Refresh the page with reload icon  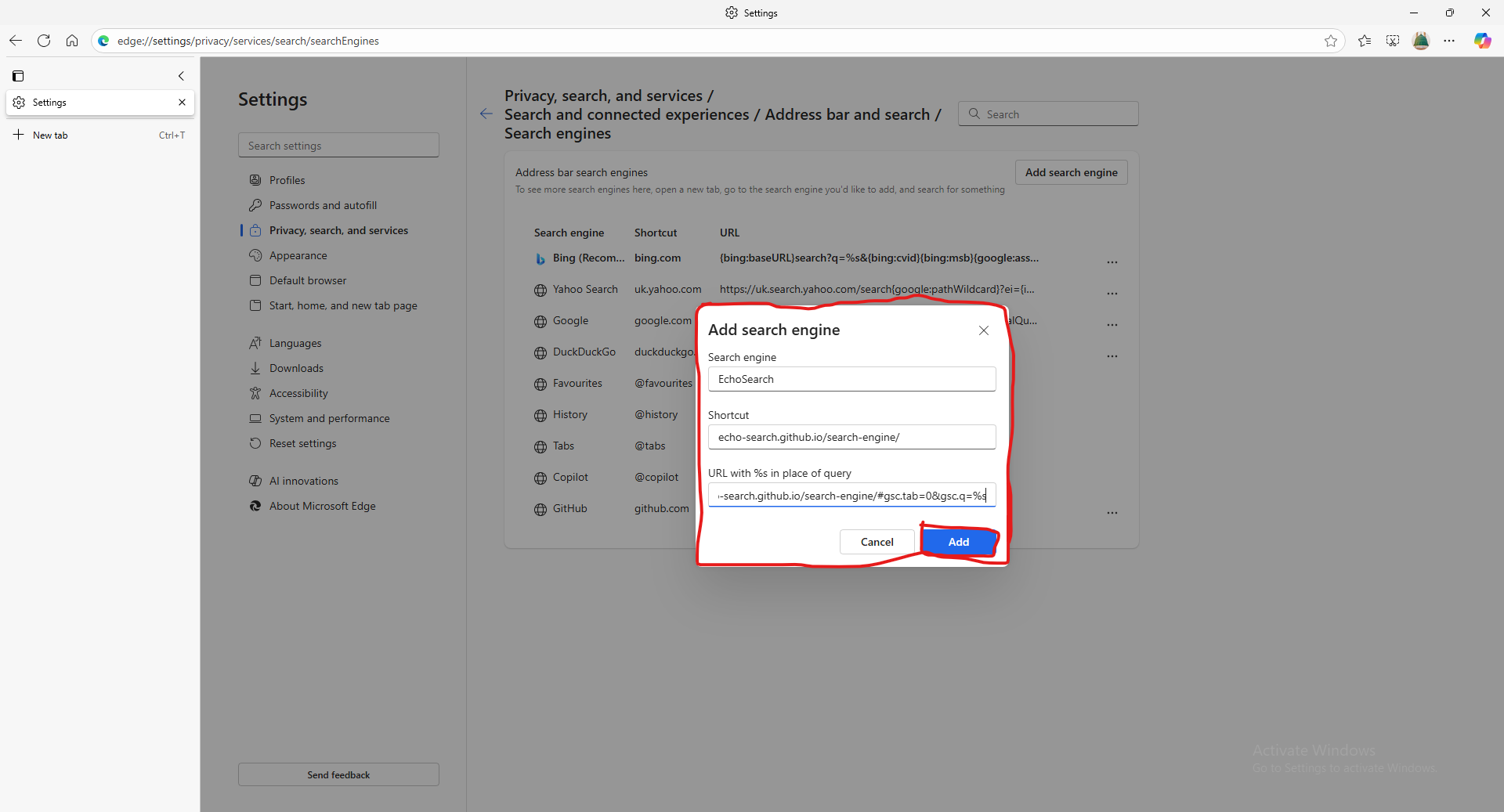44,41
